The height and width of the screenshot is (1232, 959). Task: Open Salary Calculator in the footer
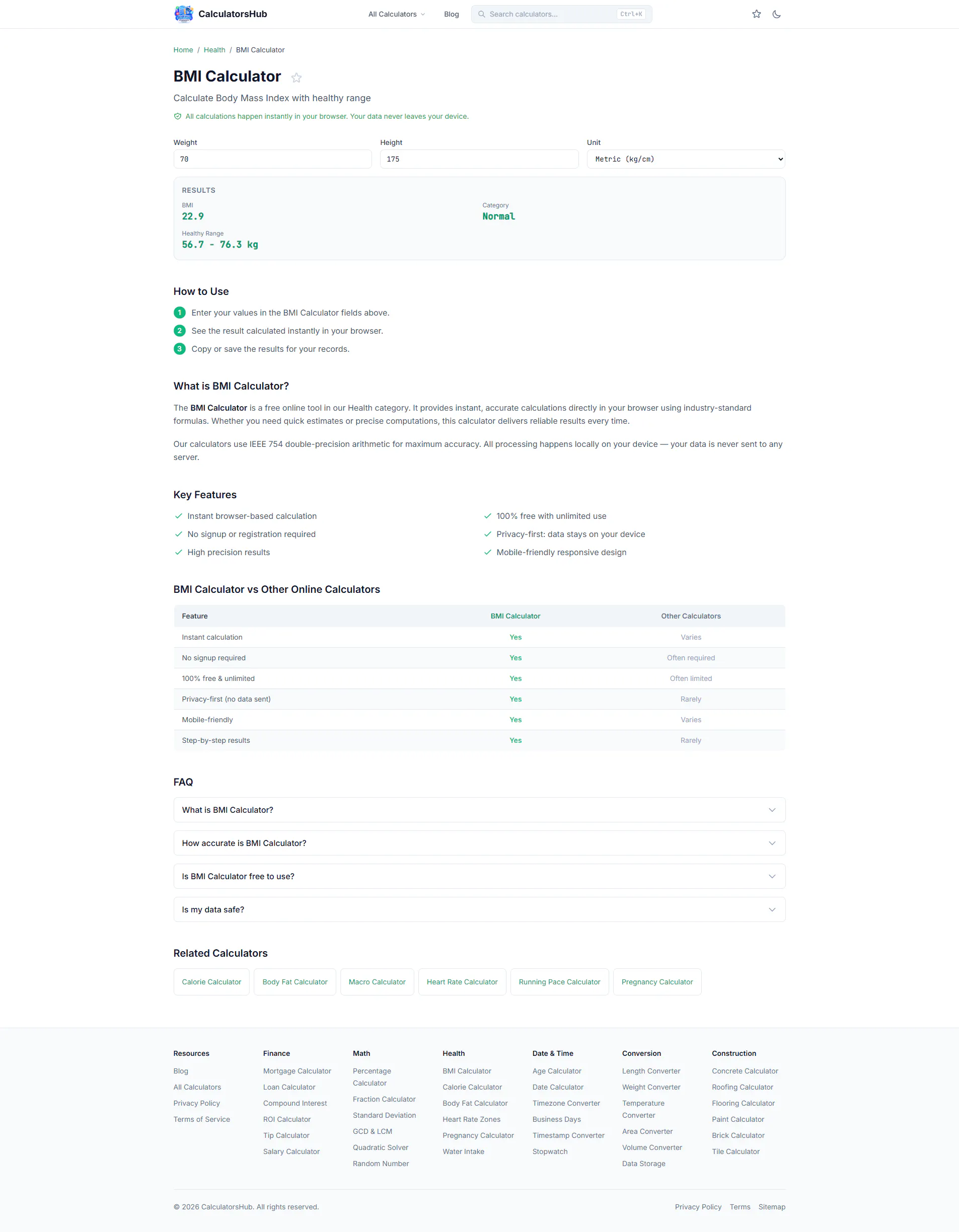coord(291,1152)
